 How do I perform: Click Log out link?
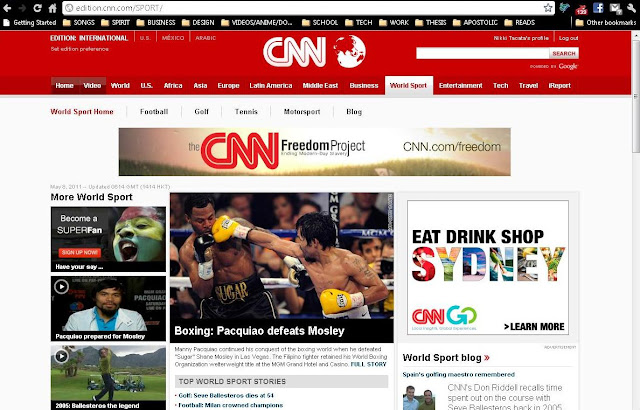click(x=568, y=38)
